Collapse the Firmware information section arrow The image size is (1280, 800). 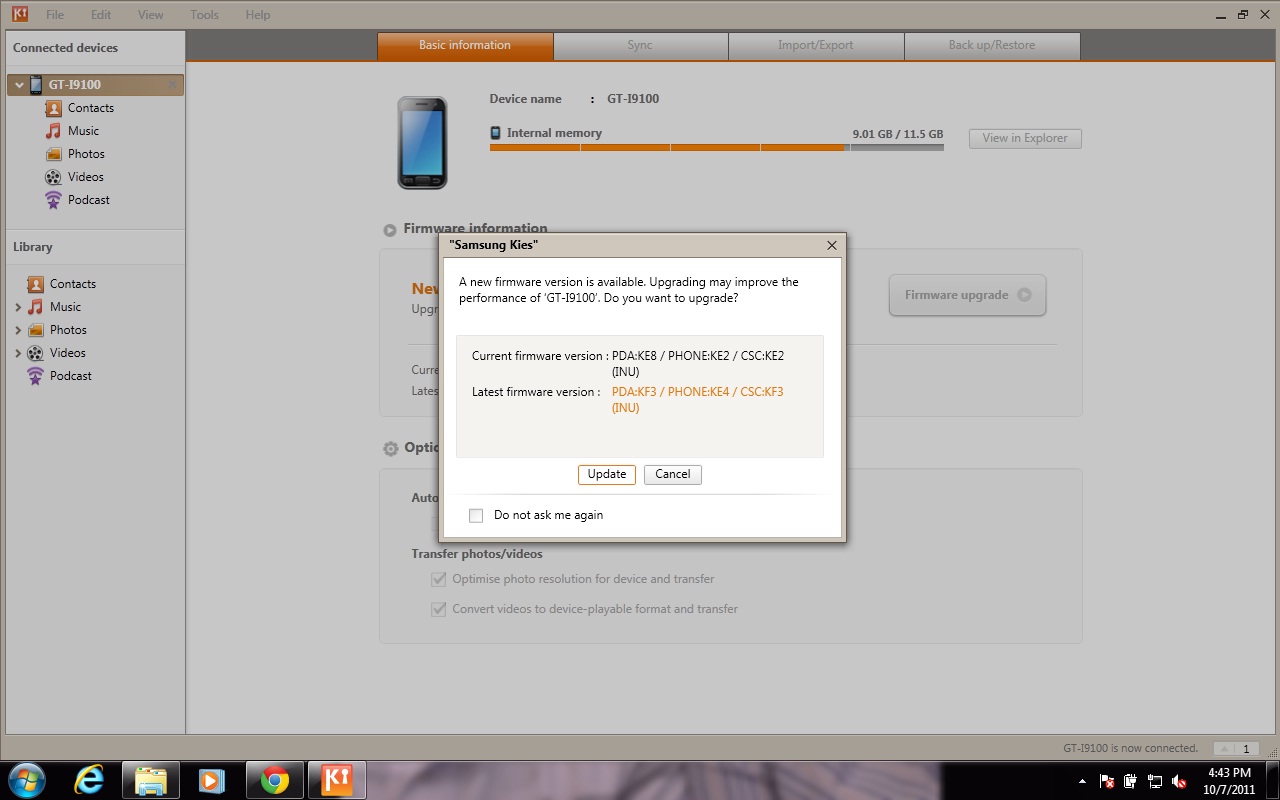(x=390, y=230)
